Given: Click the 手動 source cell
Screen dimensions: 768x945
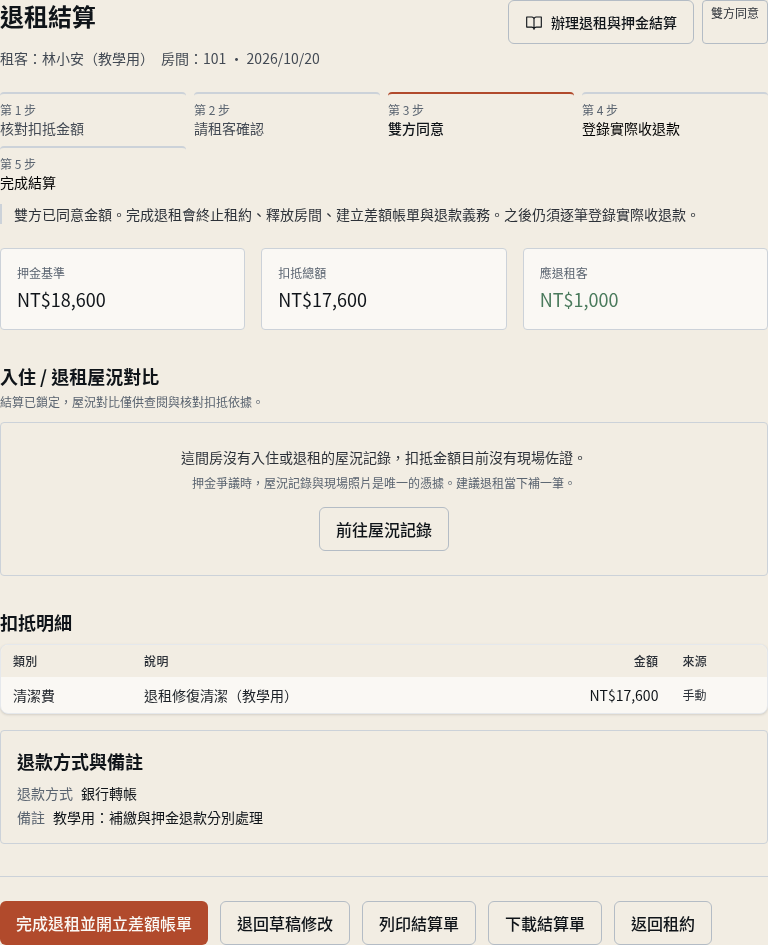Looking at the screenshot, I should tap(694, 695).
